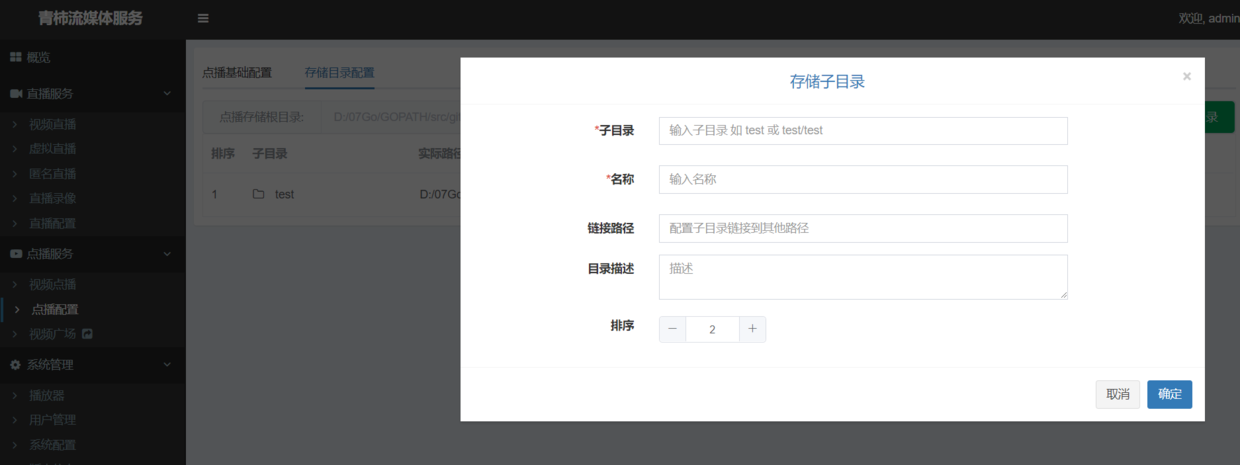
Task: Collapse the 点播服务 section chevron
Action: (167, 254)
